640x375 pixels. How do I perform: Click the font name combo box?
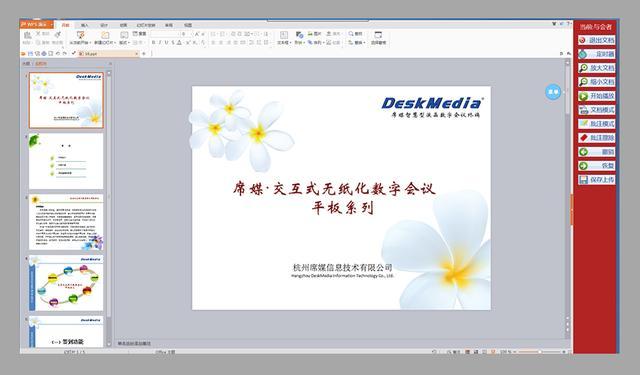pyautogui.click(x=165, y=34)
